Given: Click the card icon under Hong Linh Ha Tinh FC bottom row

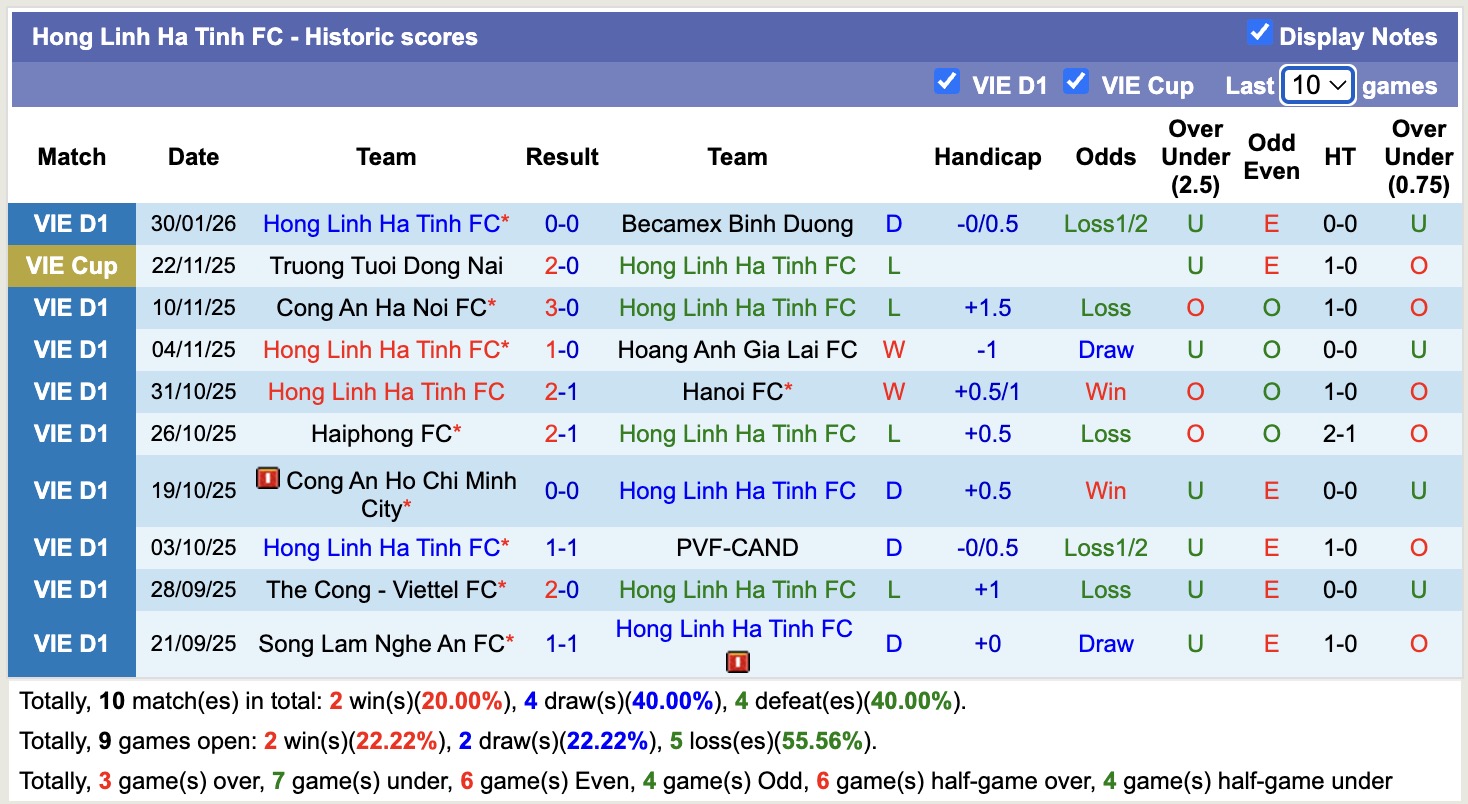Looking at the screenshot, I should click(737, 662).
